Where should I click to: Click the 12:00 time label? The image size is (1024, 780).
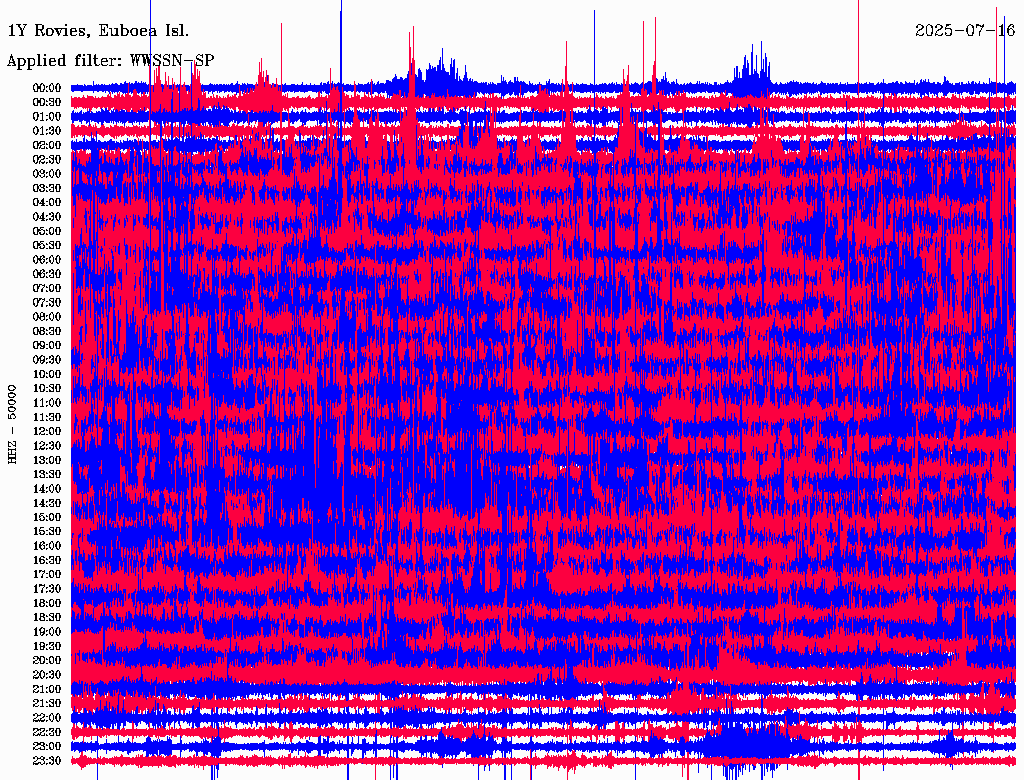tap(47, 432)
